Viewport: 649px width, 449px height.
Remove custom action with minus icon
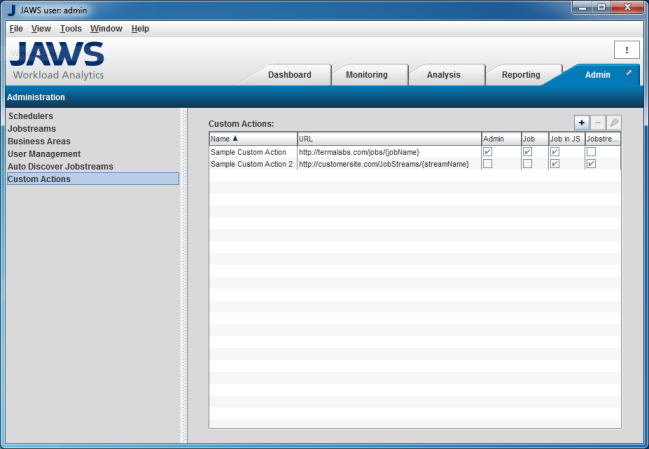[598, 122]
